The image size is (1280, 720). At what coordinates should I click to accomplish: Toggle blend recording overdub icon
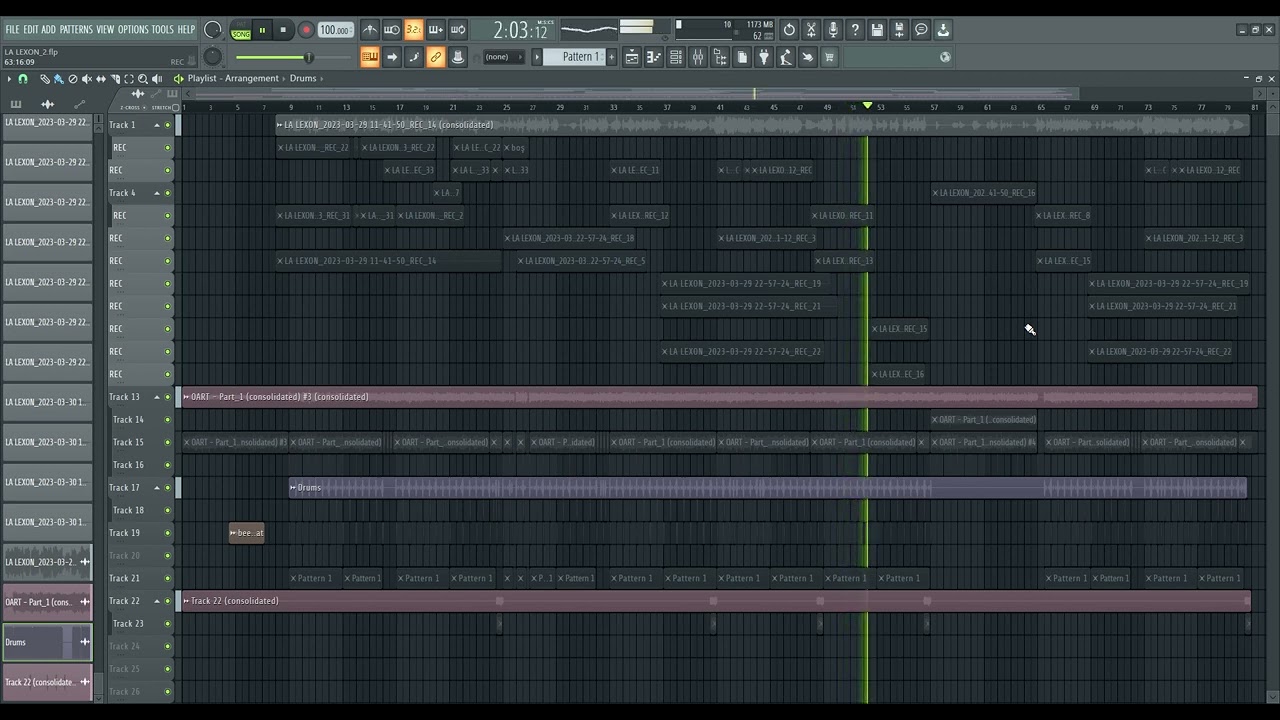pyautogui.click(x=436, y=30)
